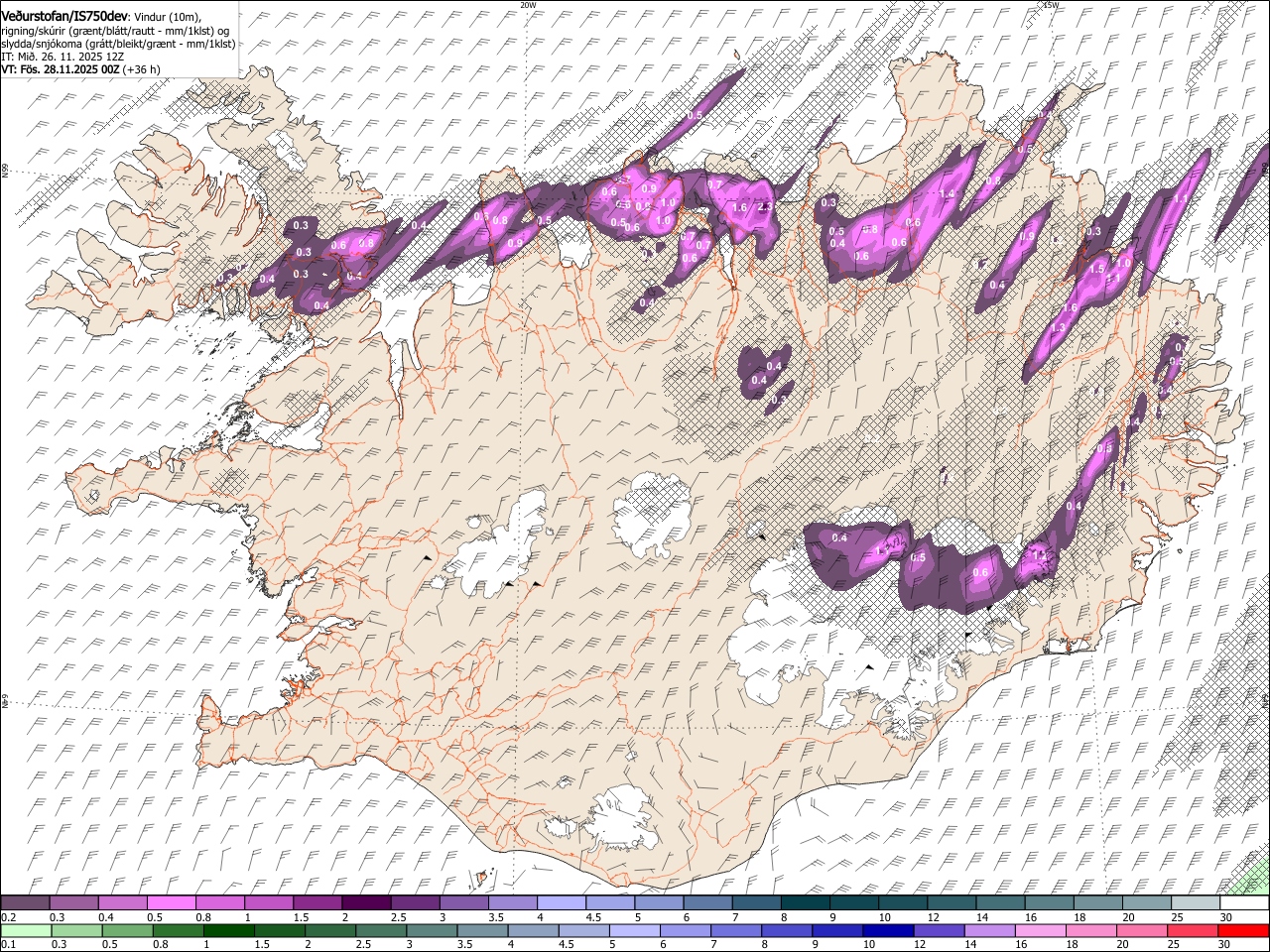Click the 'slydda/snjókoma' legend description line
The width and height of the screenshot is (1270, 952).
(118, 44)
